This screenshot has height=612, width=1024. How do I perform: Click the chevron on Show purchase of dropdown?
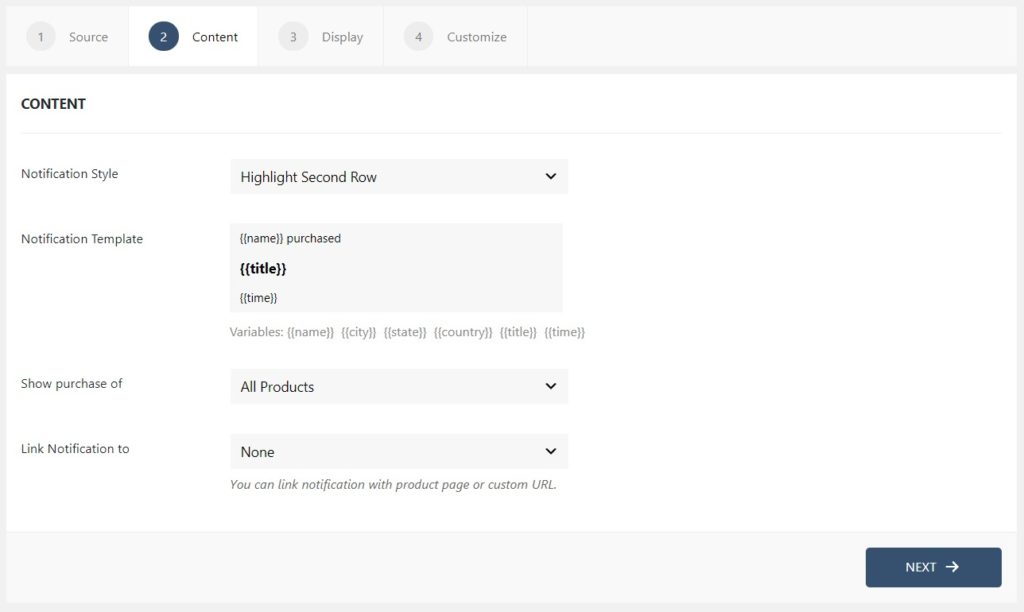550,386
